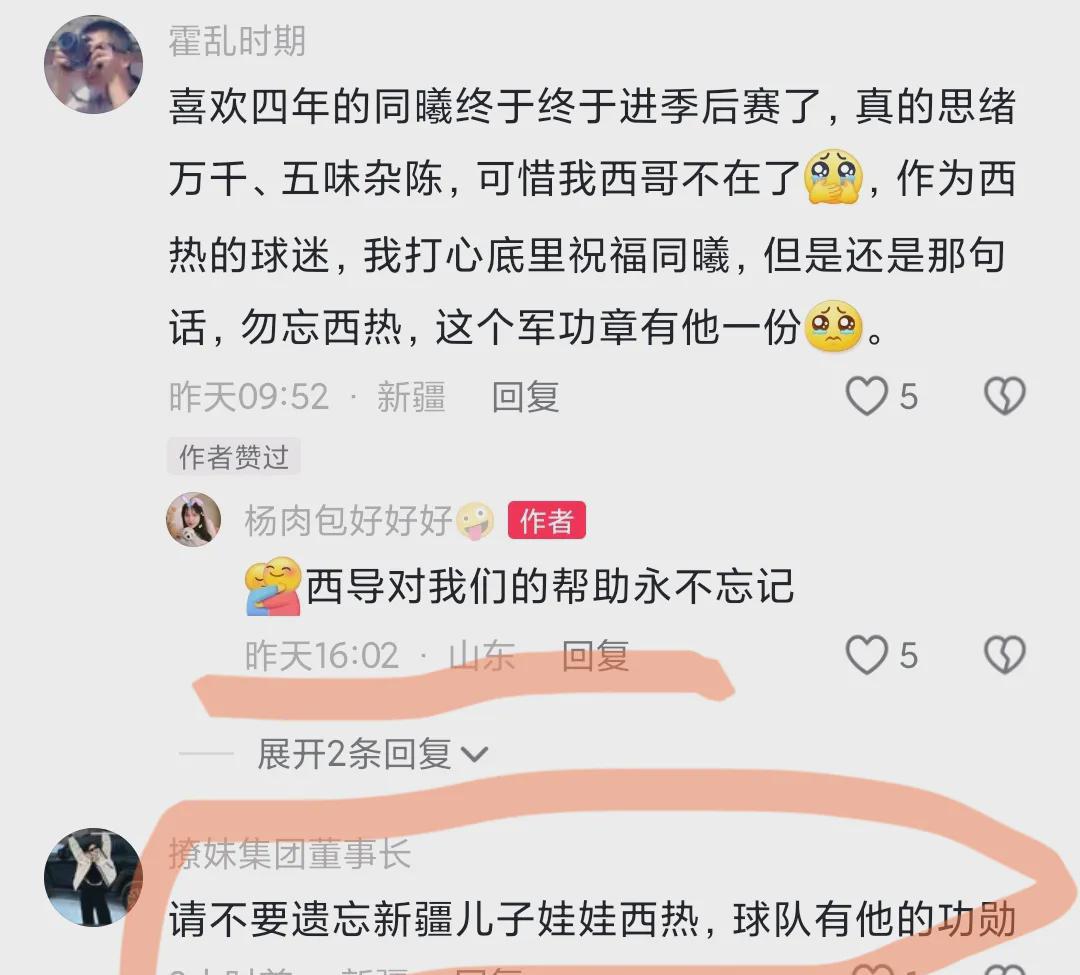
Task: Open username 霍乱时期 profile
Action: (x=237, y=41)
